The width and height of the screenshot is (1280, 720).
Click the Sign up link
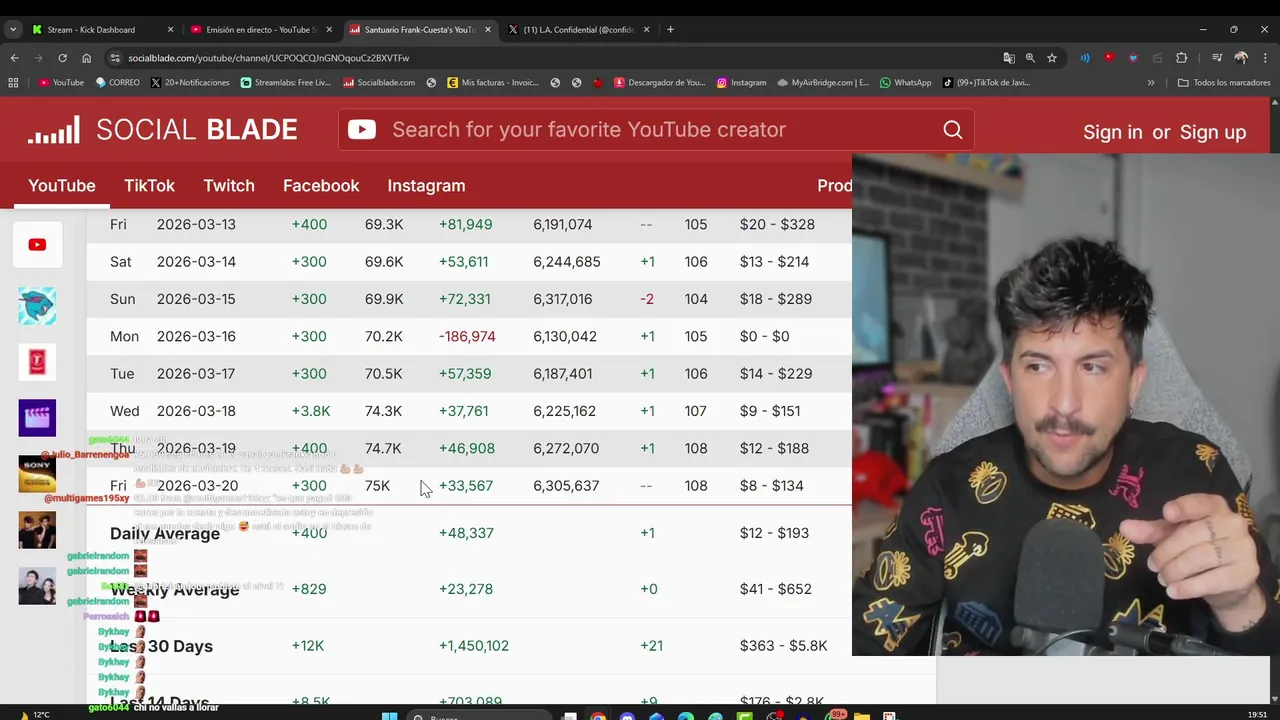click(1213, 132)
